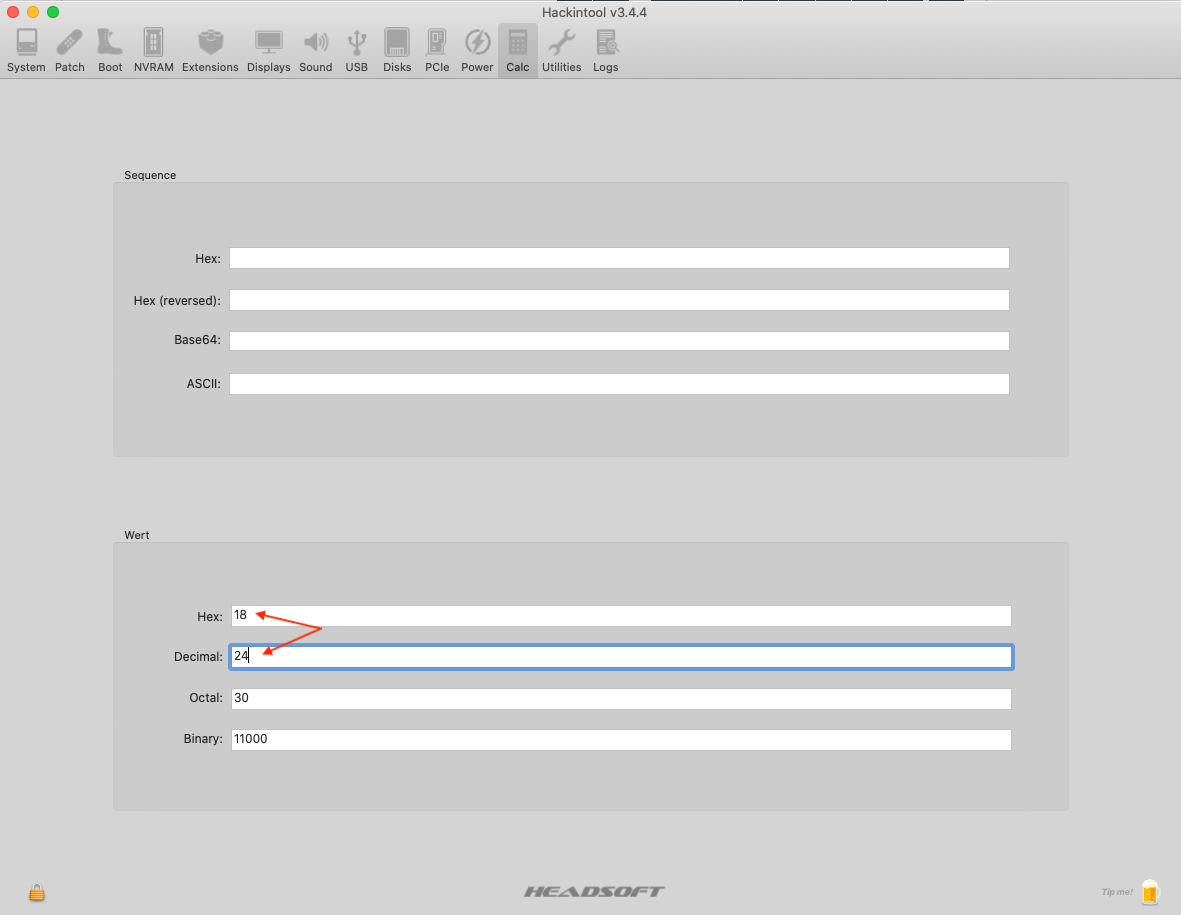Click the Hex (reversed) input field
This screenshot has height=915, width=1181.
(x=619, y=300)
